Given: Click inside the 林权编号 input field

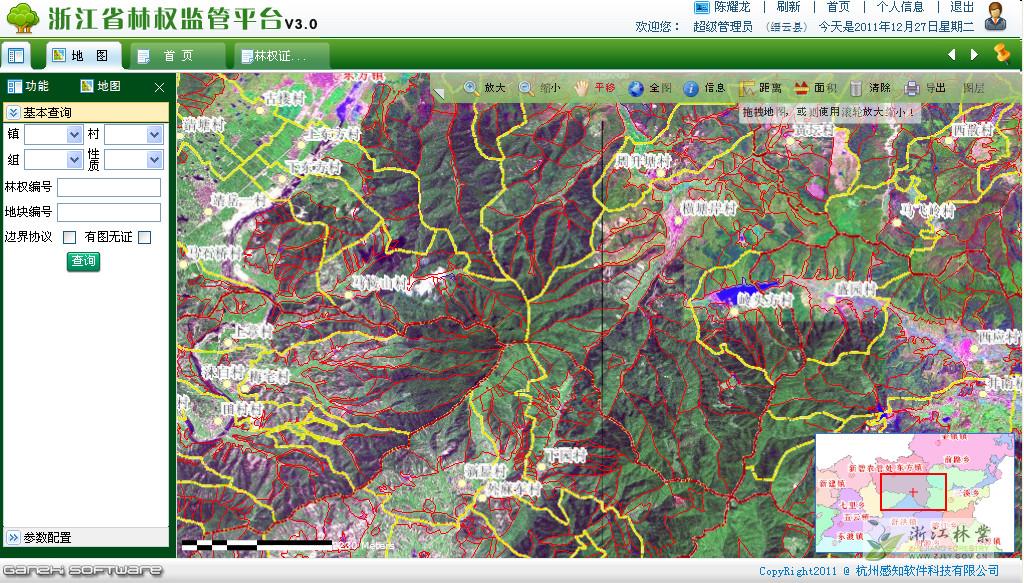Looking at the screenshot, I should 109,187.
